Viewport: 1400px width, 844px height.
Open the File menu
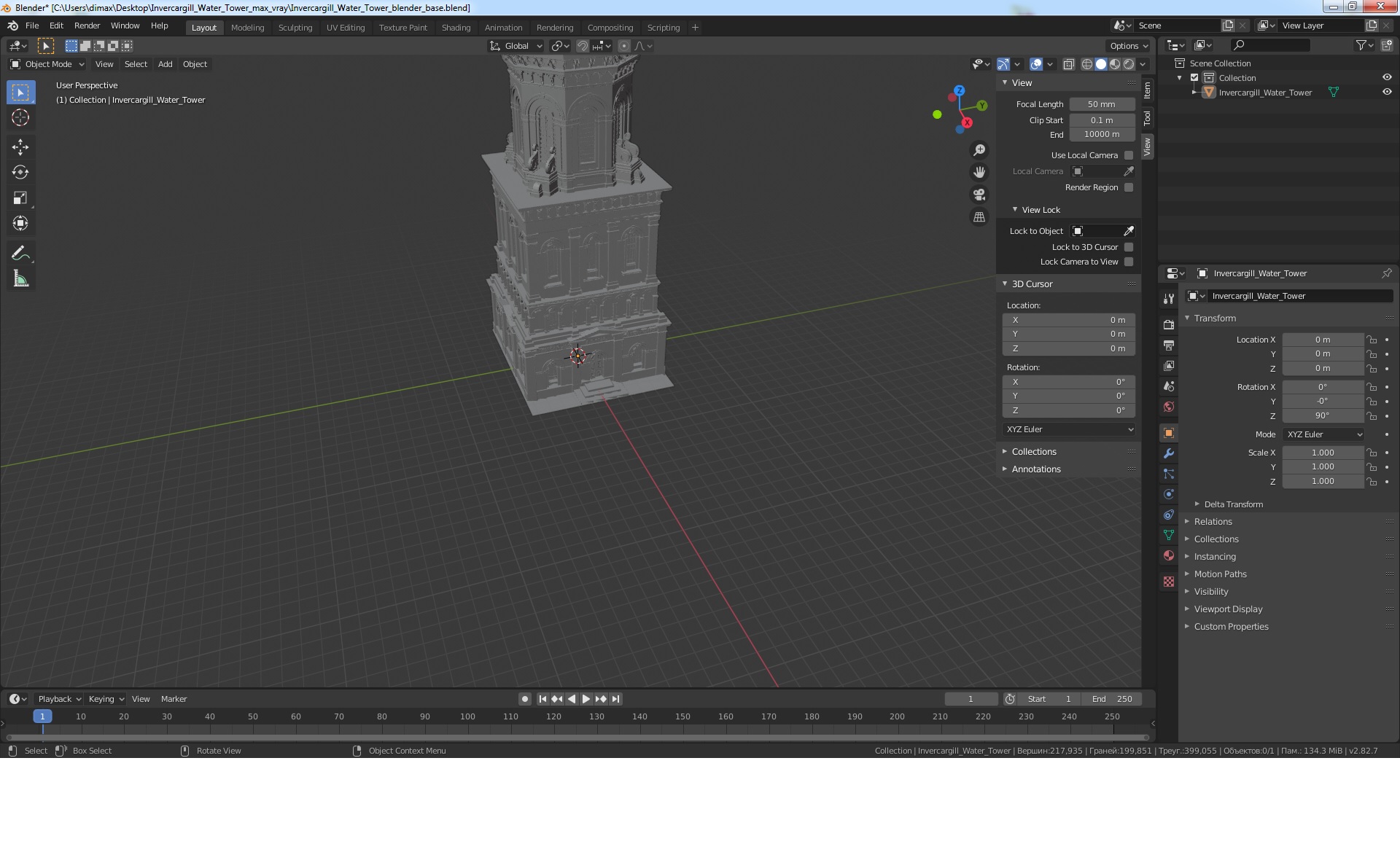tap(32, 26)
